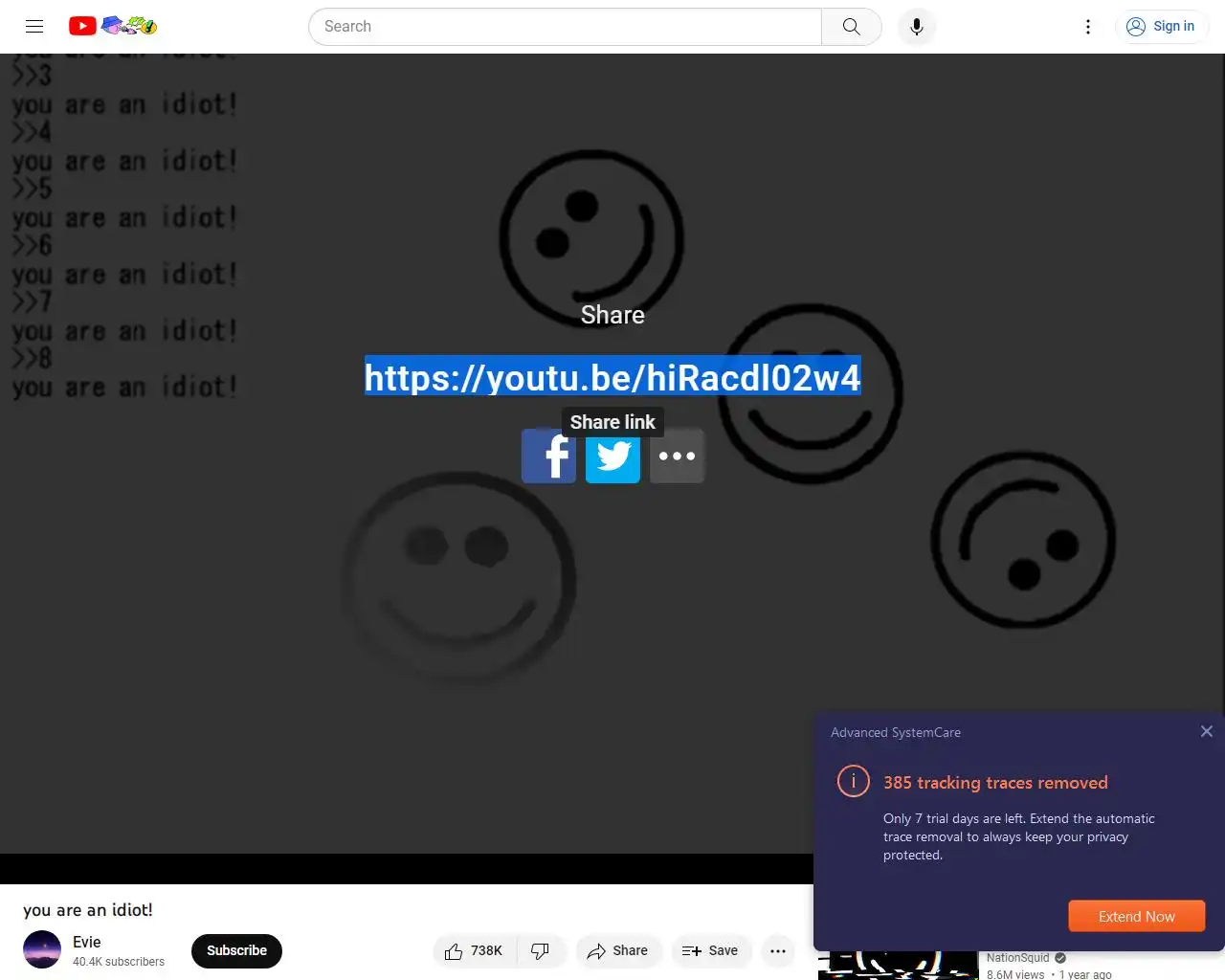Screen dimensions: 1225x980
Task: Open the Evie channel name link
Action: 86,942
